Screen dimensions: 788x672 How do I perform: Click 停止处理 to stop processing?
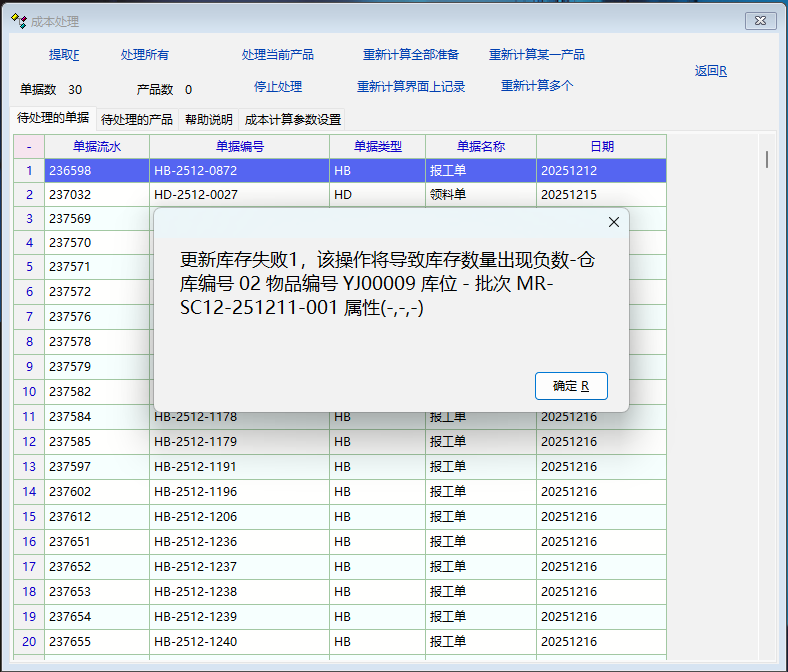(x=278, y=87)
